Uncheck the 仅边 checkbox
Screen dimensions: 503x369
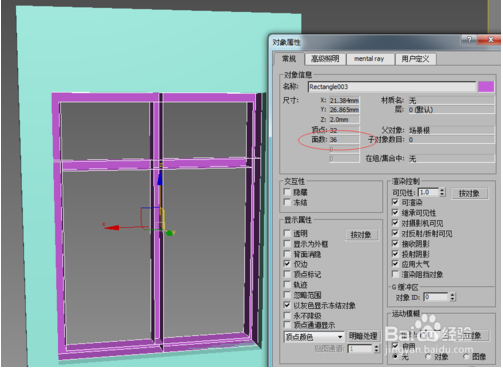(287, 264)
